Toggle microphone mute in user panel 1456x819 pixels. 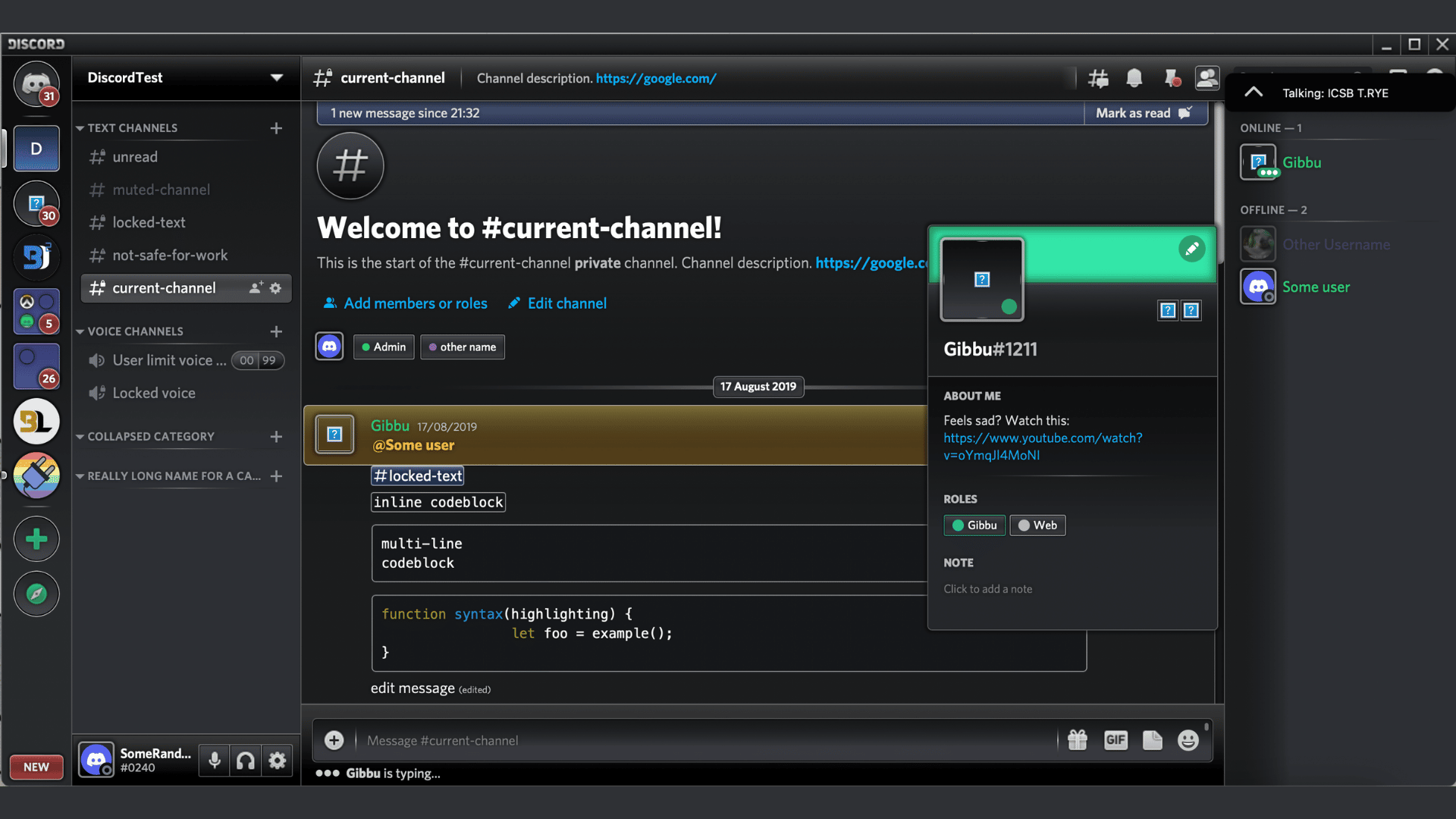(215, 760)
